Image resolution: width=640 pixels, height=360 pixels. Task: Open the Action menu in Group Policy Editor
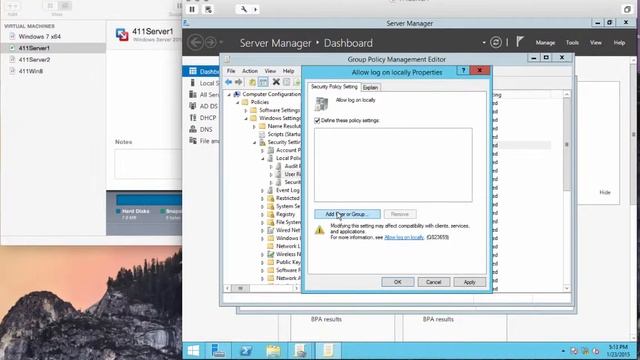pyautogui.click(x=250, y=71)
